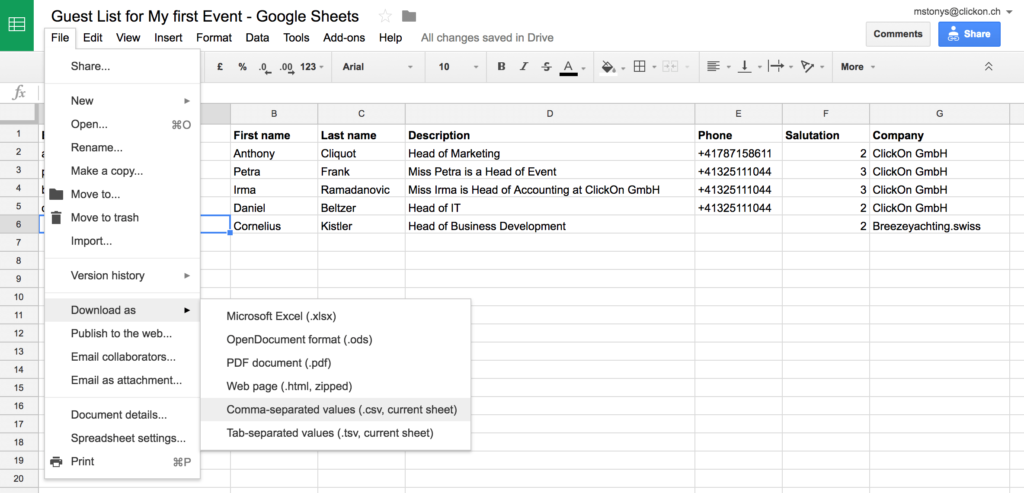This screenshot has height=493, width=1024.
Task: Collapse the menus with the double chevron
Action: (988, 67)
